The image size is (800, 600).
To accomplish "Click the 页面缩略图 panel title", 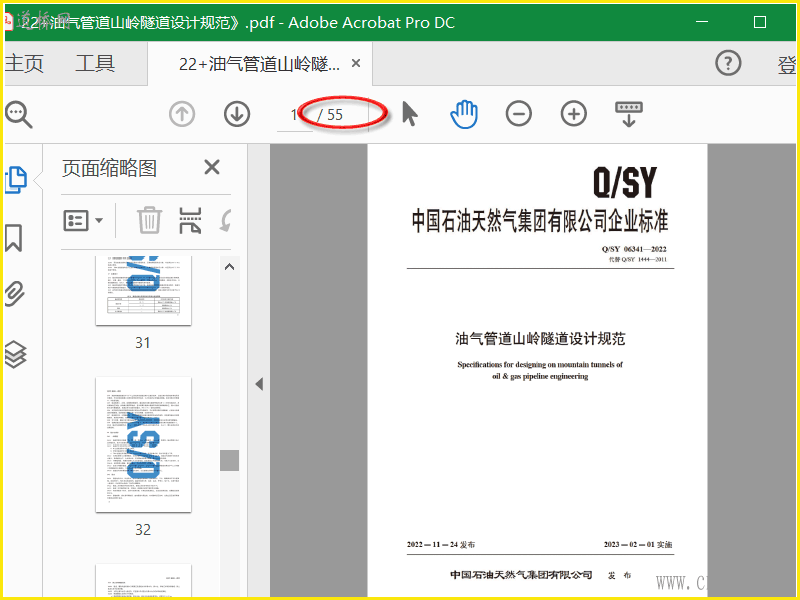I will tap(109, 168).
